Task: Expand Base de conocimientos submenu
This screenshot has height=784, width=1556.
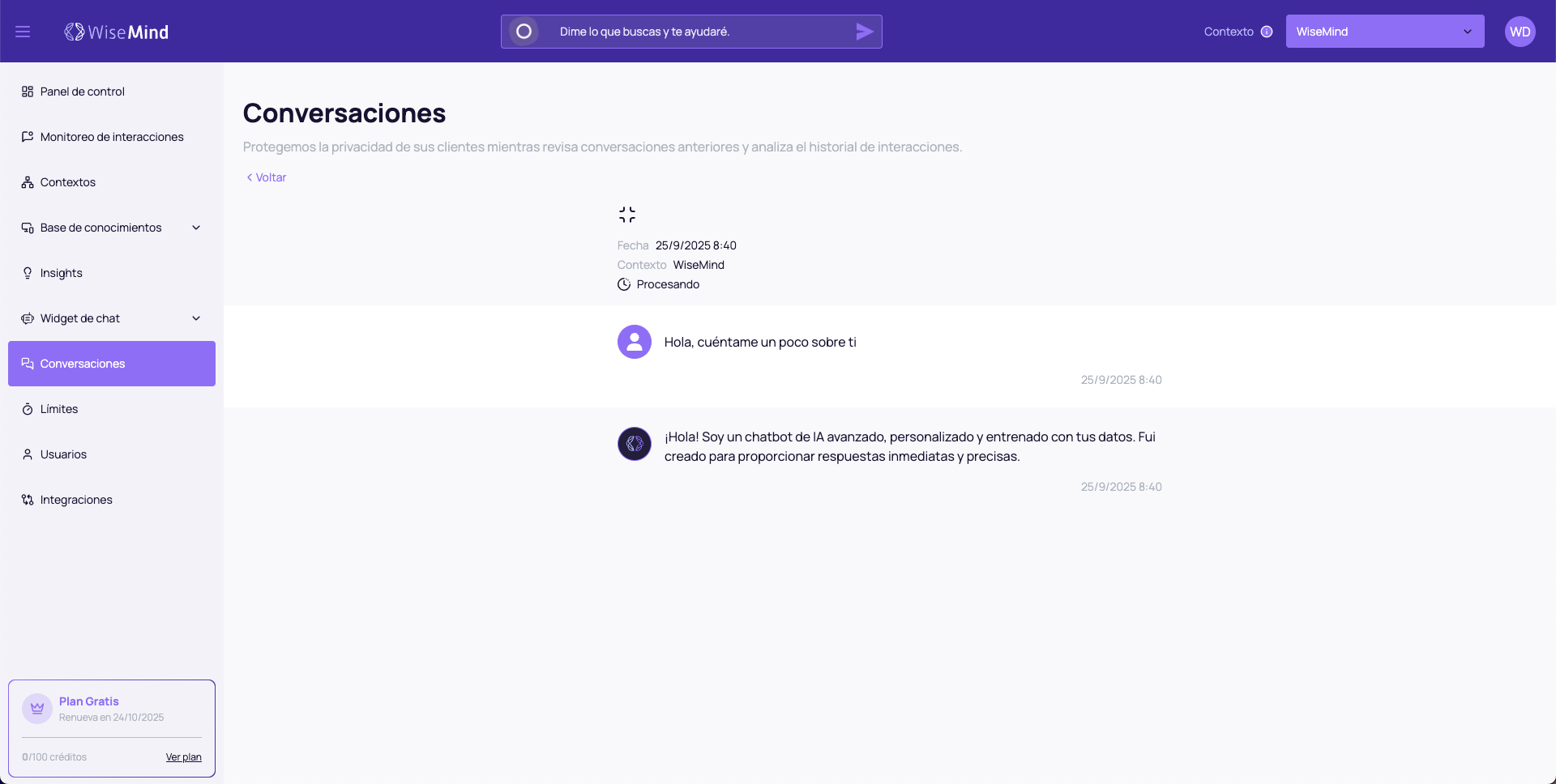Action: [x=195, y=228]
